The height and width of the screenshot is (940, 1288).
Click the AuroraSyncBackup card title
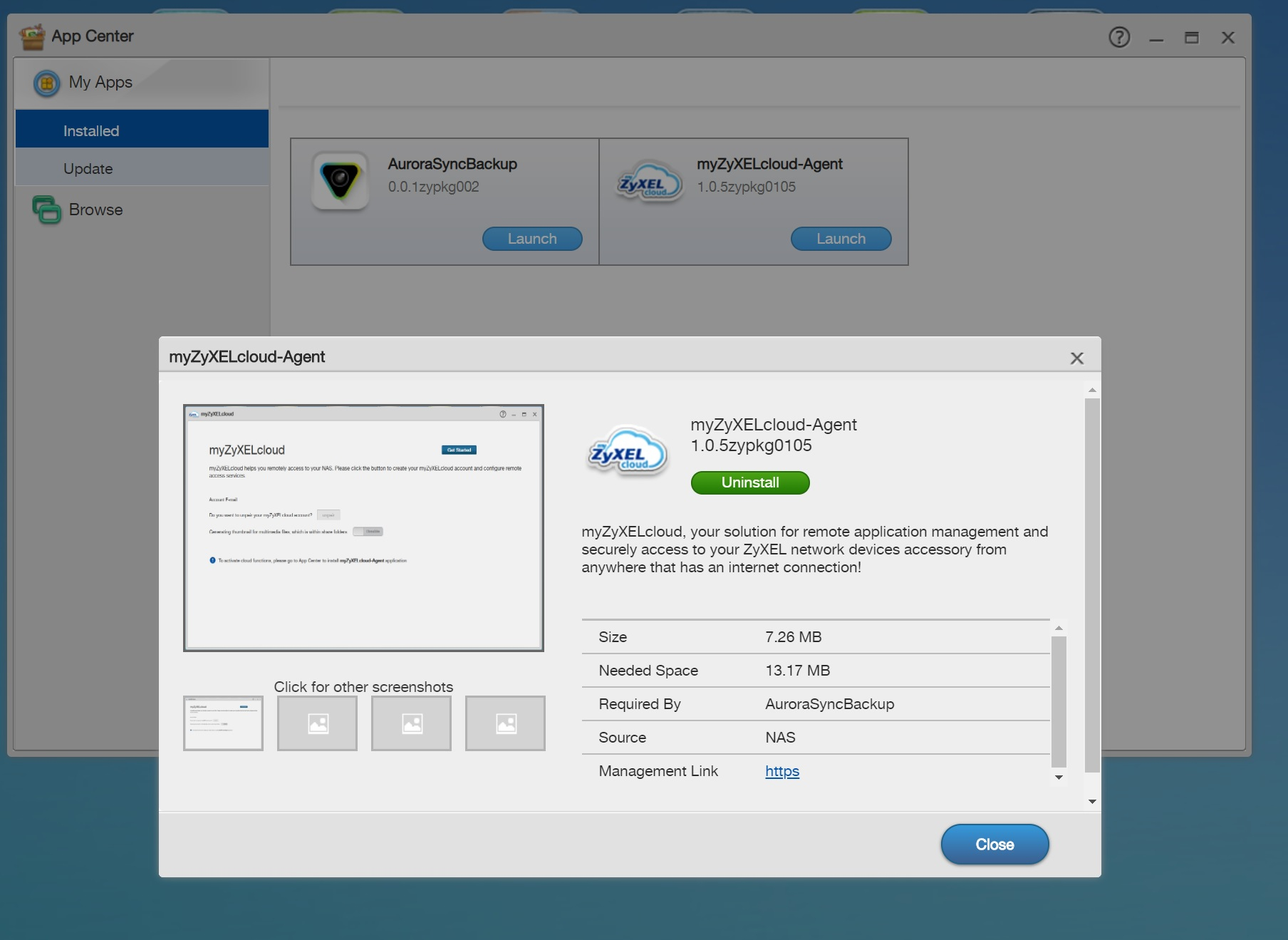click(x=452, y=164)
